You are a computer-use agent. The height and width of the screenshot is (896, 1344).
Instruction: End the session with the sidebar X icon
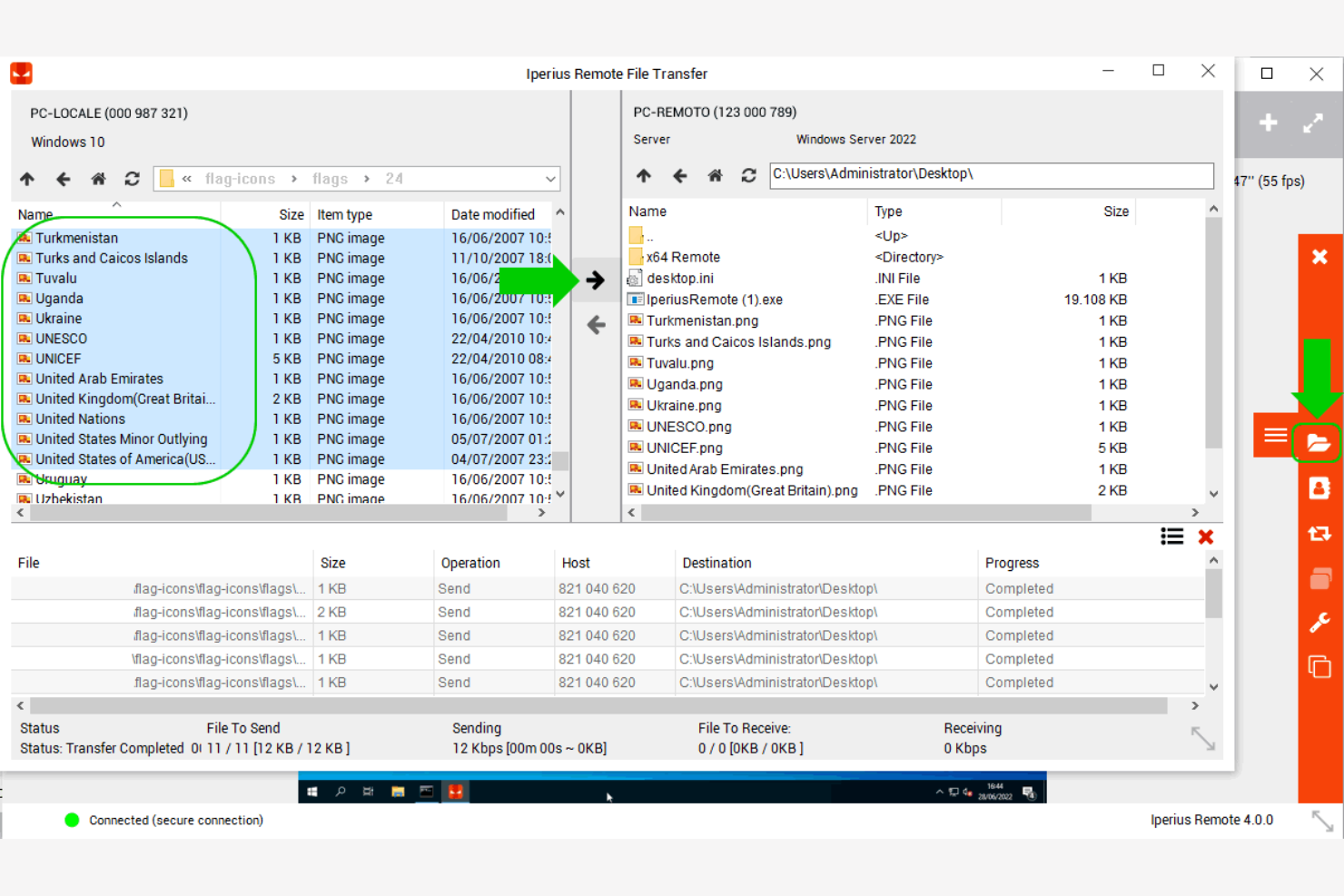1318,257
